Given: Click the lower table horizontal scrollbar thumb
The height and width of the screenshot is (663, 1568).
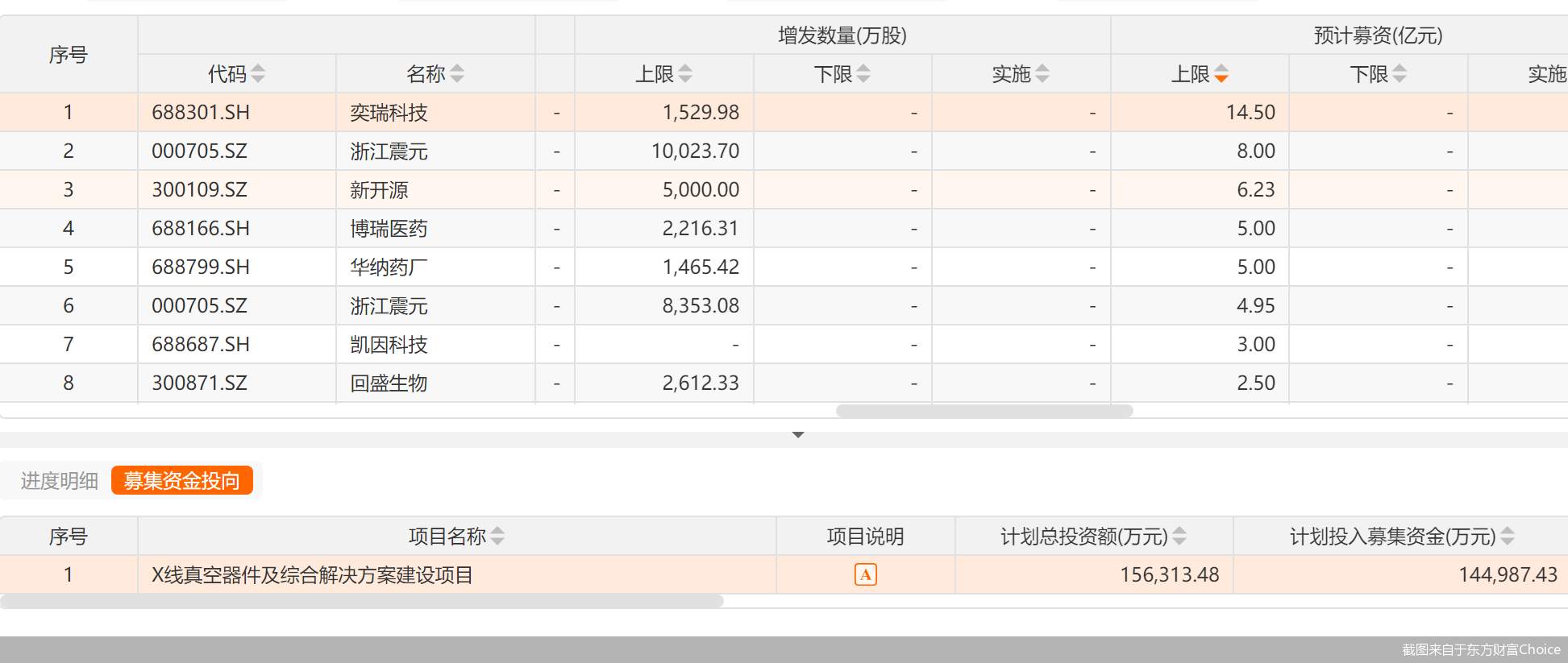Looking at the screenshot, I should pos(362,601).
